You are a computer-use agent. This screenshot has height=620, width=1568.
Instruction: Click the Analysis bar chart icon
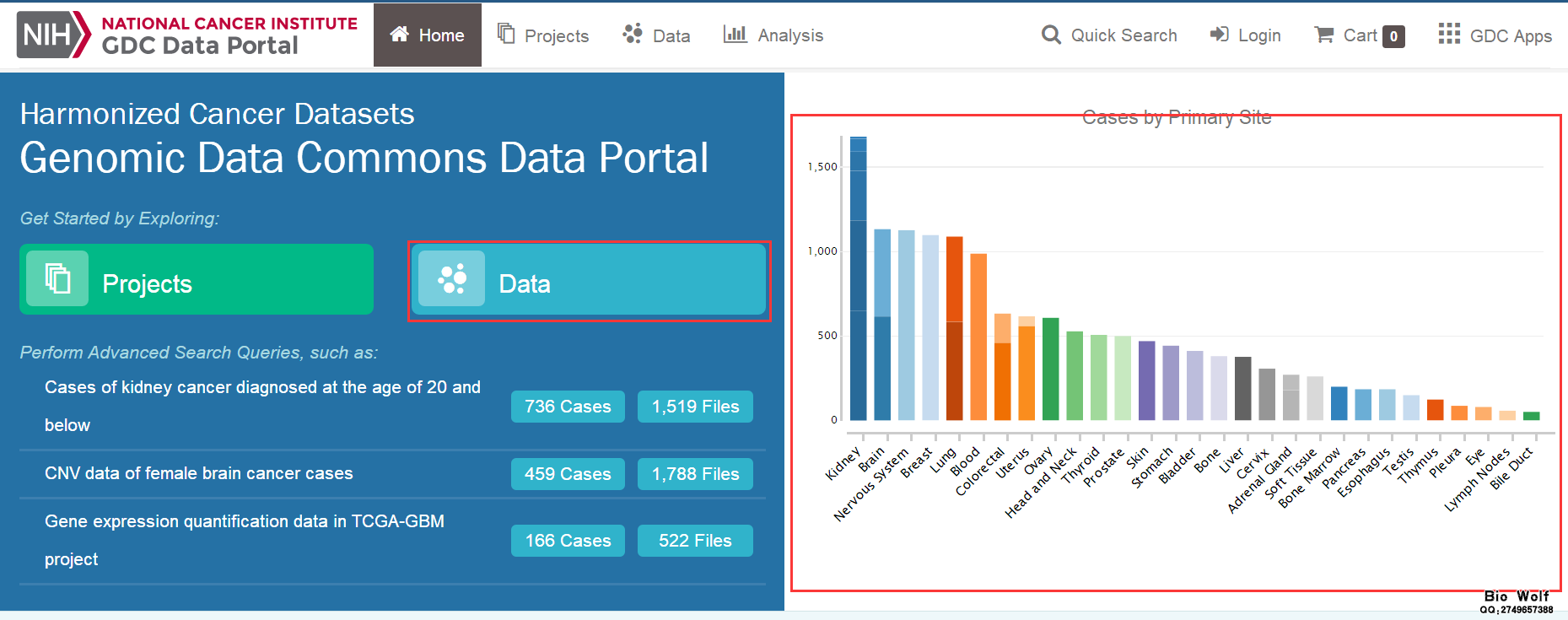point(735,34)
